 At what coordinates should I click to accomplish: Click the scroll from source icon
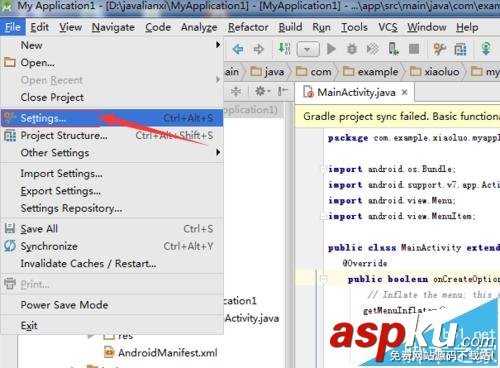(236, 91)
